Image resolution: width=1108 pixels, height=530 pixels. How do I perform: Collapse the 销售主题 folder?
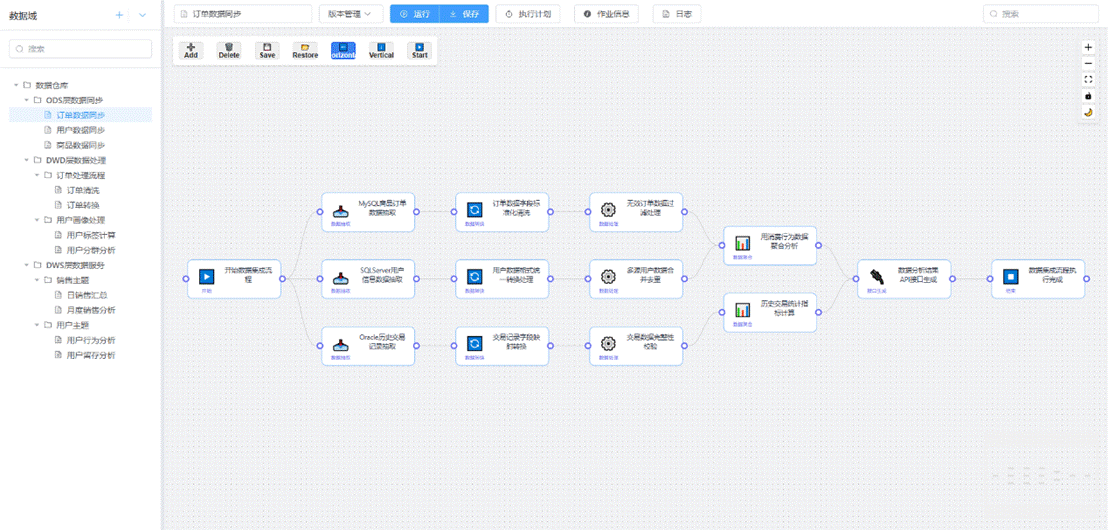(37, 280)
